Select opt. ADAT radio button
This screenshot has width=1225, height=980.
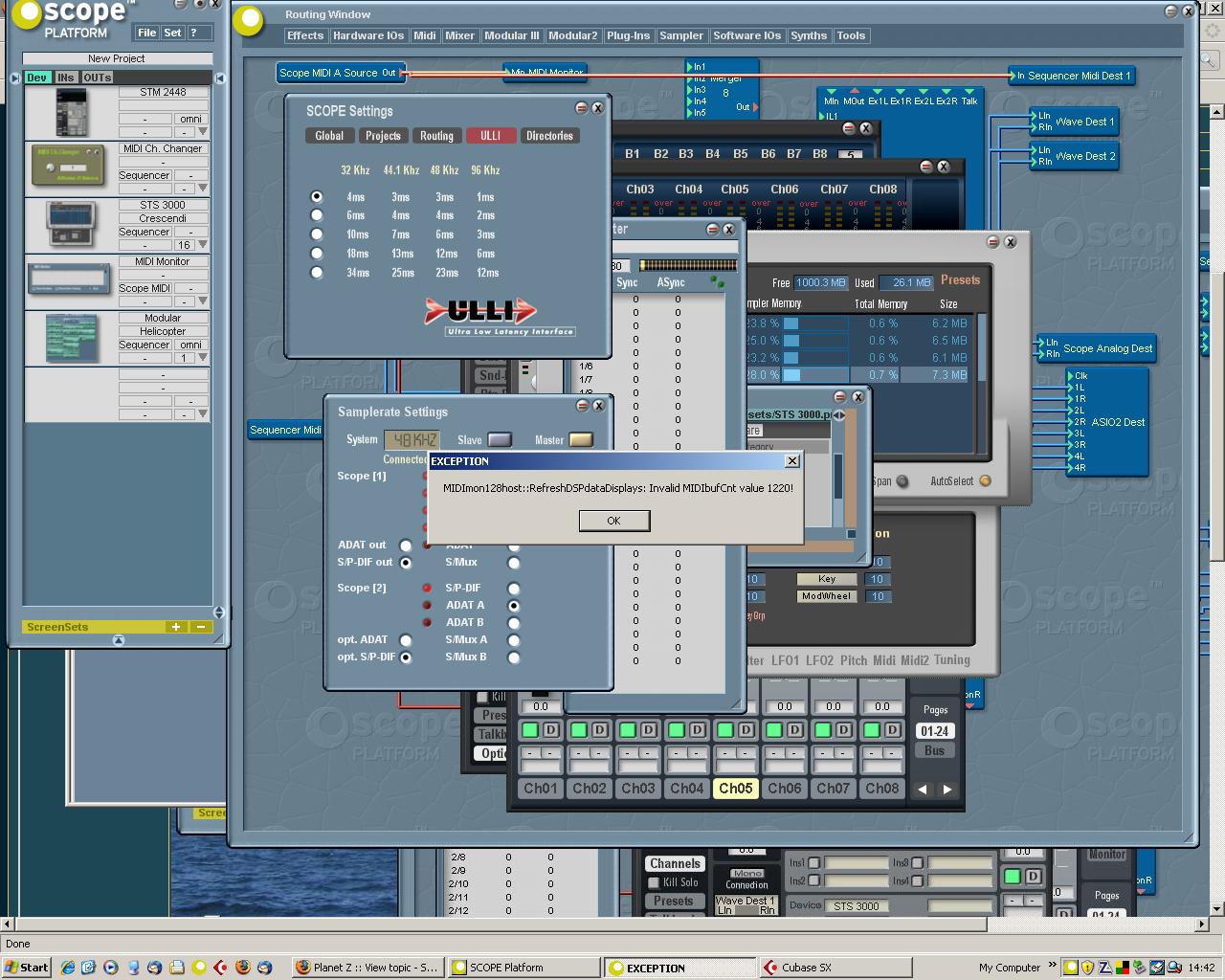[406, 640]
